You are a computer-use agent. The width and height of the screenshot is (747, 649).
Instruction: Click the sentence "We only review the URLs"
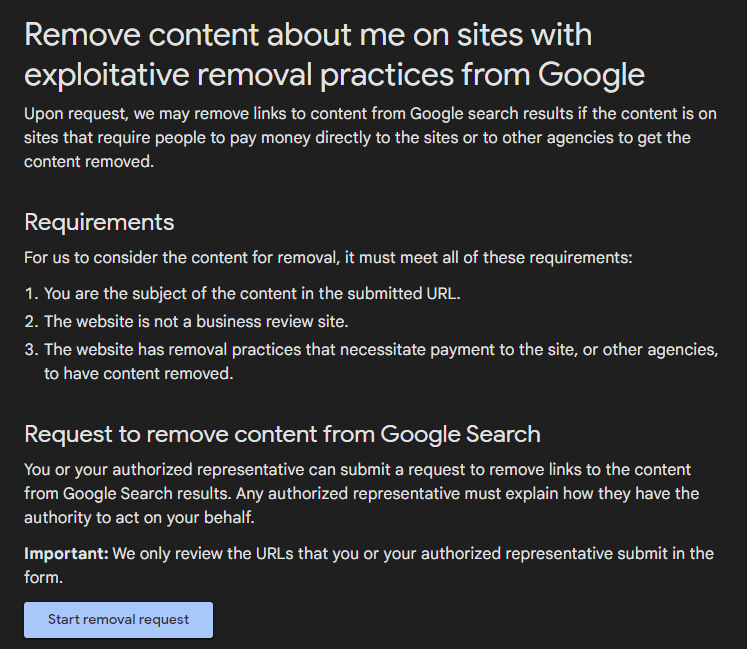point(412,553)
